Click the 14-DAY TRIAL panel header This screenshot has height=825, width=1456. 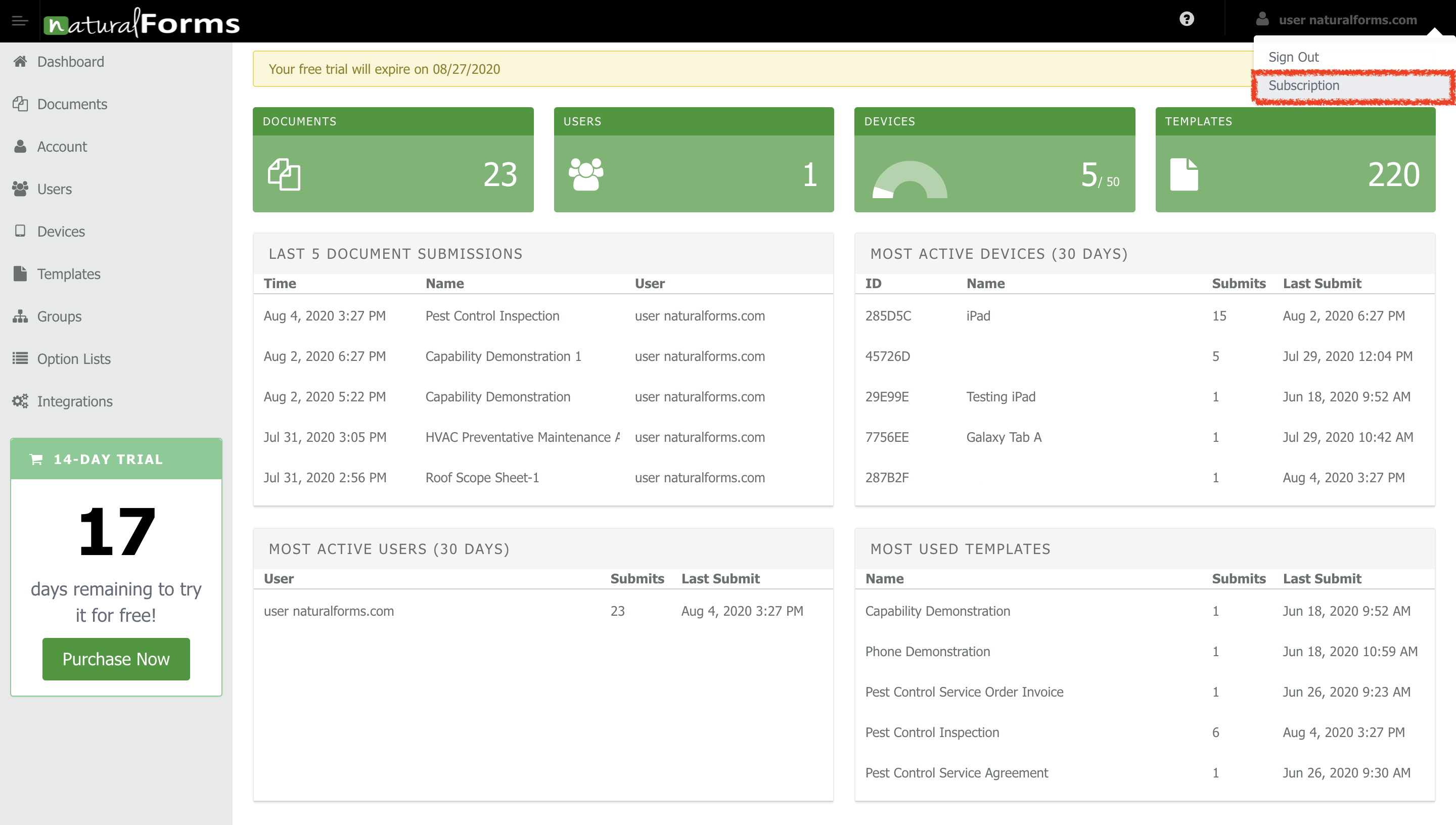coord(116,460)
